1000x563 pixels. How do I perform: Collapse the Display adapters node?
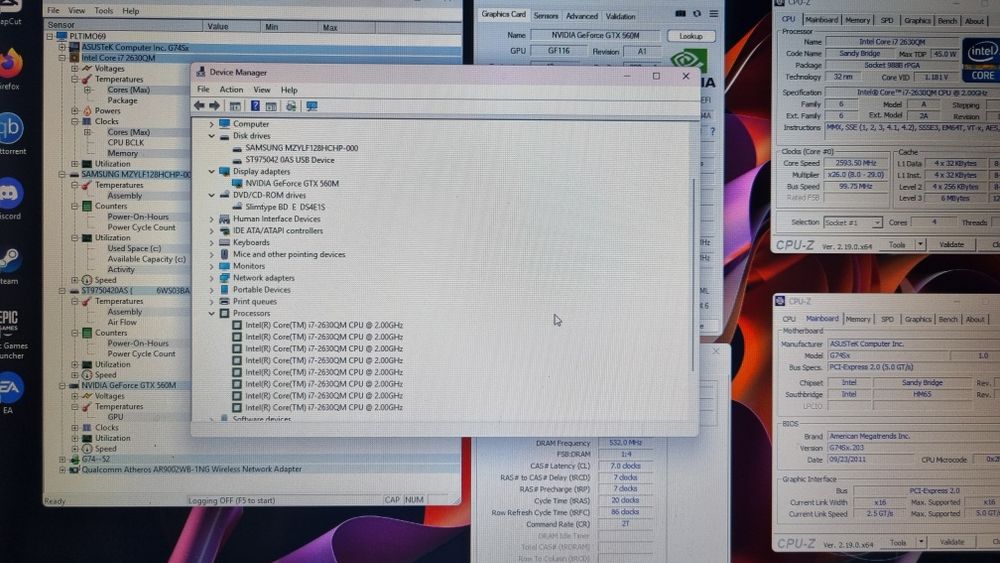click(212, 172)
